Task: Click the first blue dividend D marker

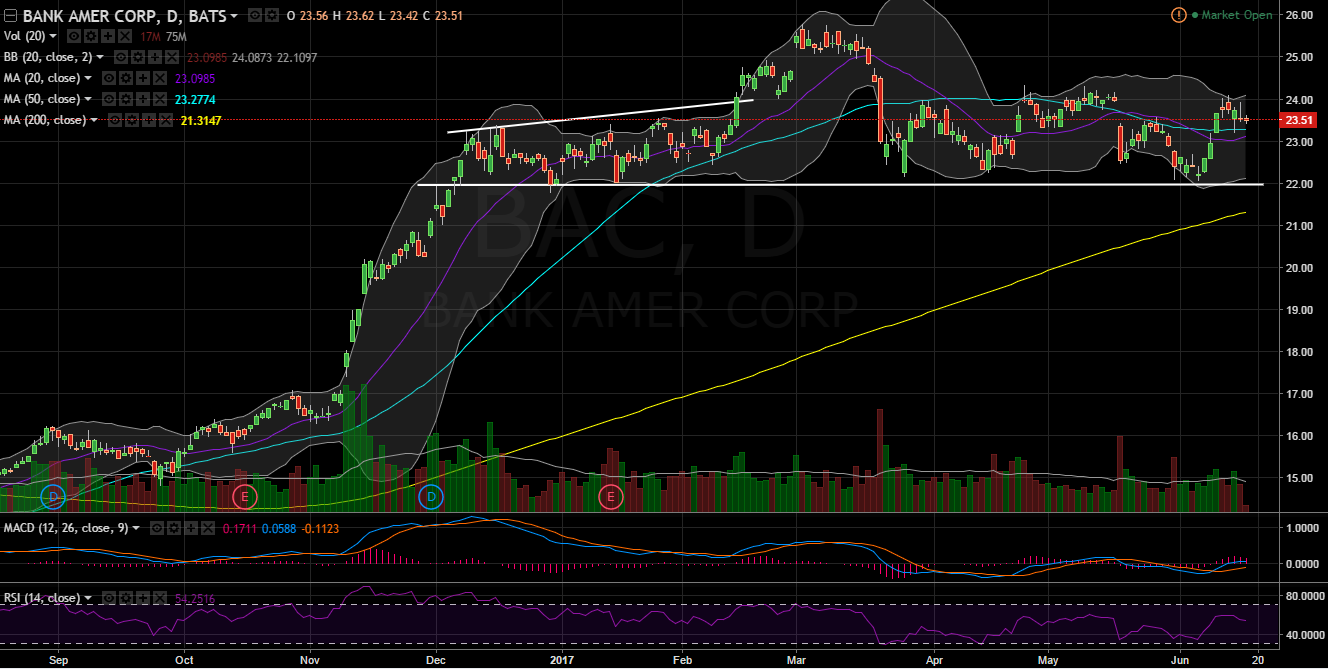Action: point(54,496)
